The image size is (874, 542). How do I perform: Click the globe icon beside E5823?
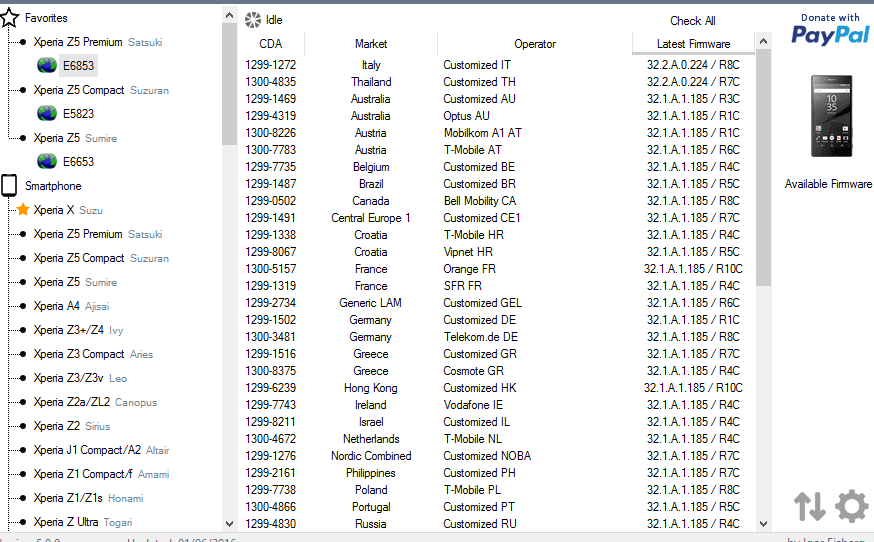(x=47, y=114)
